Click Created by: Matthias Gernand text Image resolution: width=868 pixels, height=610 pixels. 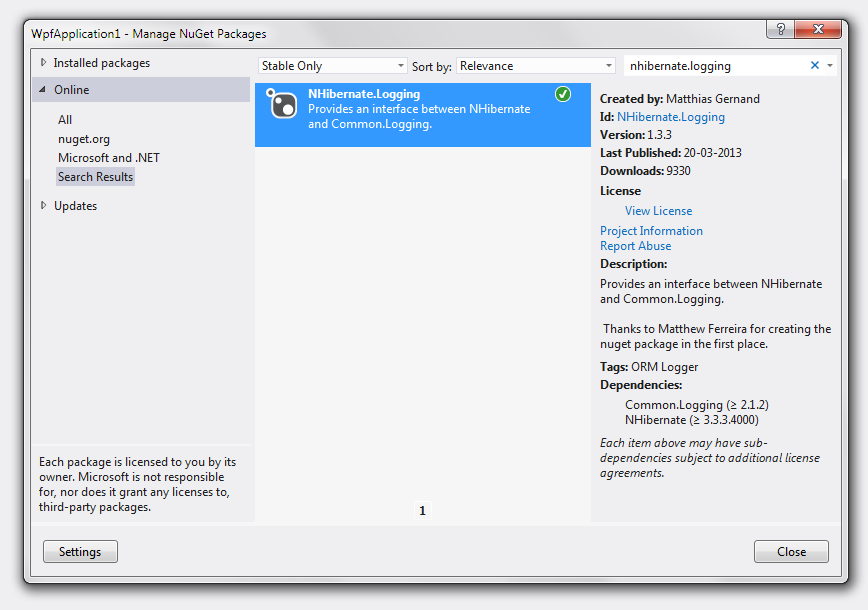point(680,99)
